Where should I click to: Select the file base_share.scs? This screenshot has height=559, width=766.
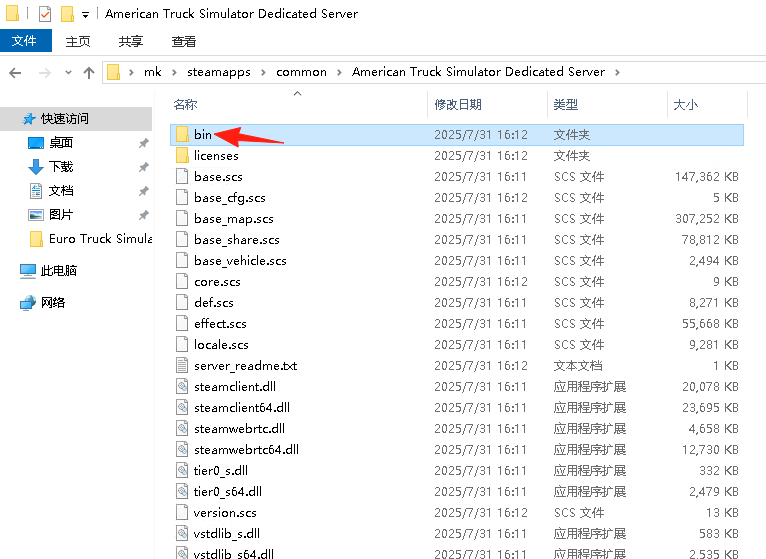(236, 239)
